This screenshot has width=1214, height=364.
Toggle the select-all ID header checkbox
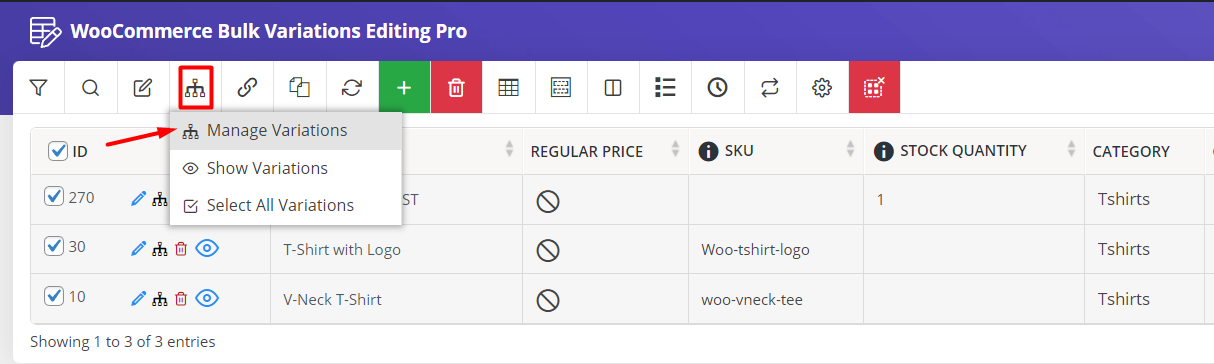(58, 151)
